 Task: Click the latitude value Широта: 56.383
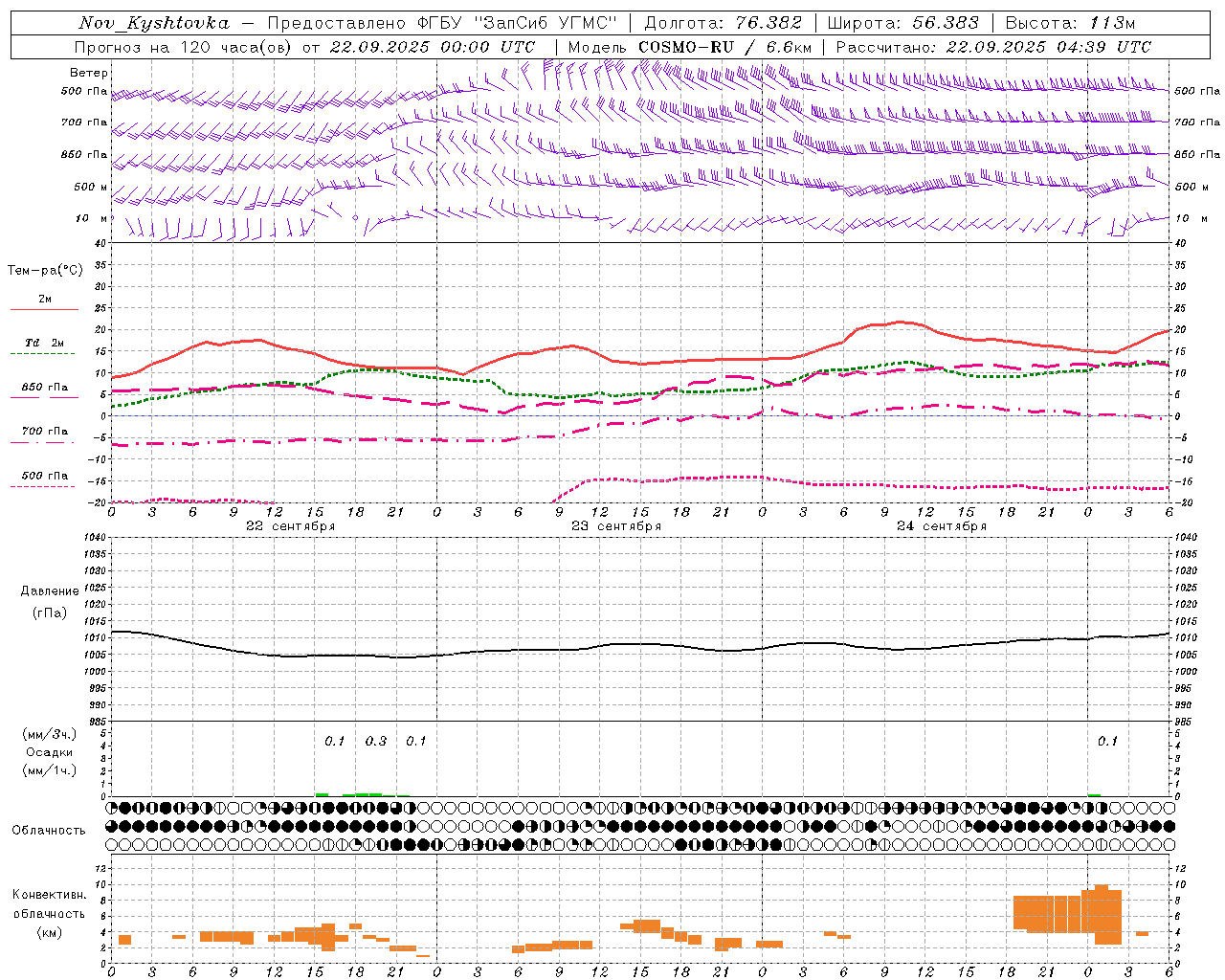(x=902, y=23)
